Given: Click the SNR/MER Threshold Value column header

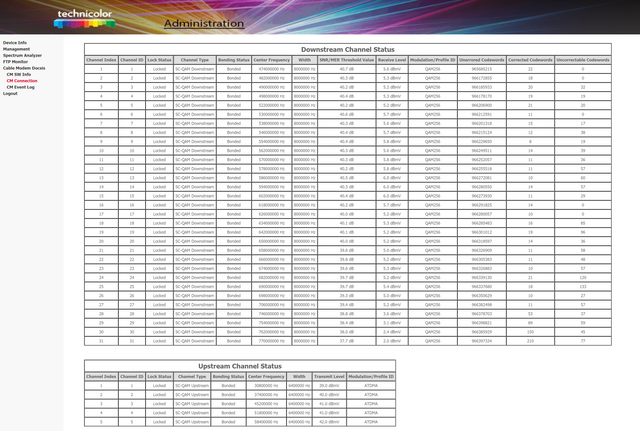Looking at the screenshot, I should [347, 59].
